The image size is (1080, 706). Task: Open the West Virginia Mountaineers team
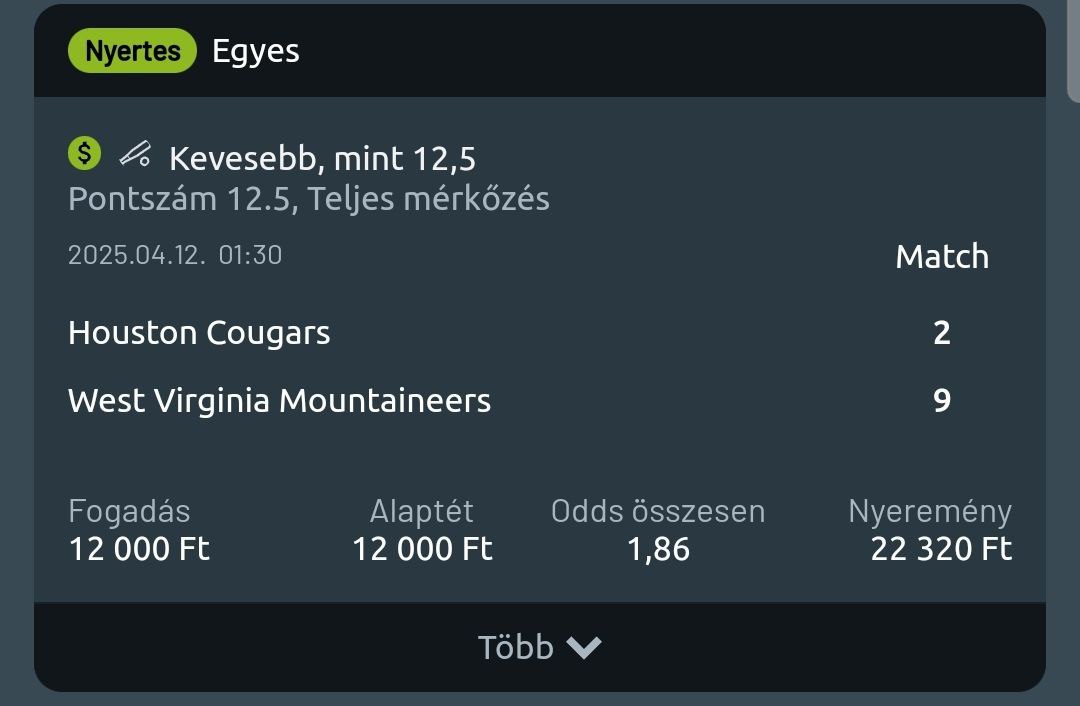click(279, 401)
